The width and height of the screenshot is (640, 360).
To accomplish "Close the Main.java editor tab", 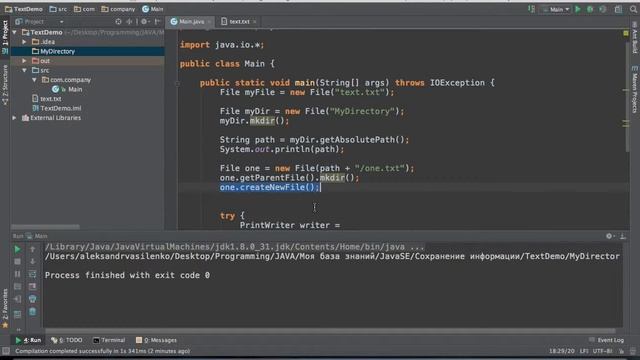I will pyautogui.click(x=209, y=22).
